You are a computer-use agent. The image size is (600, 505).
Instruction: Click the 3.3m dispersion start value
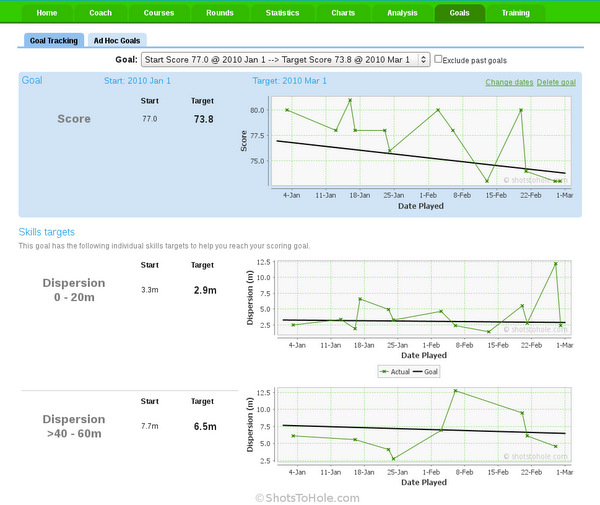(150, 290)
